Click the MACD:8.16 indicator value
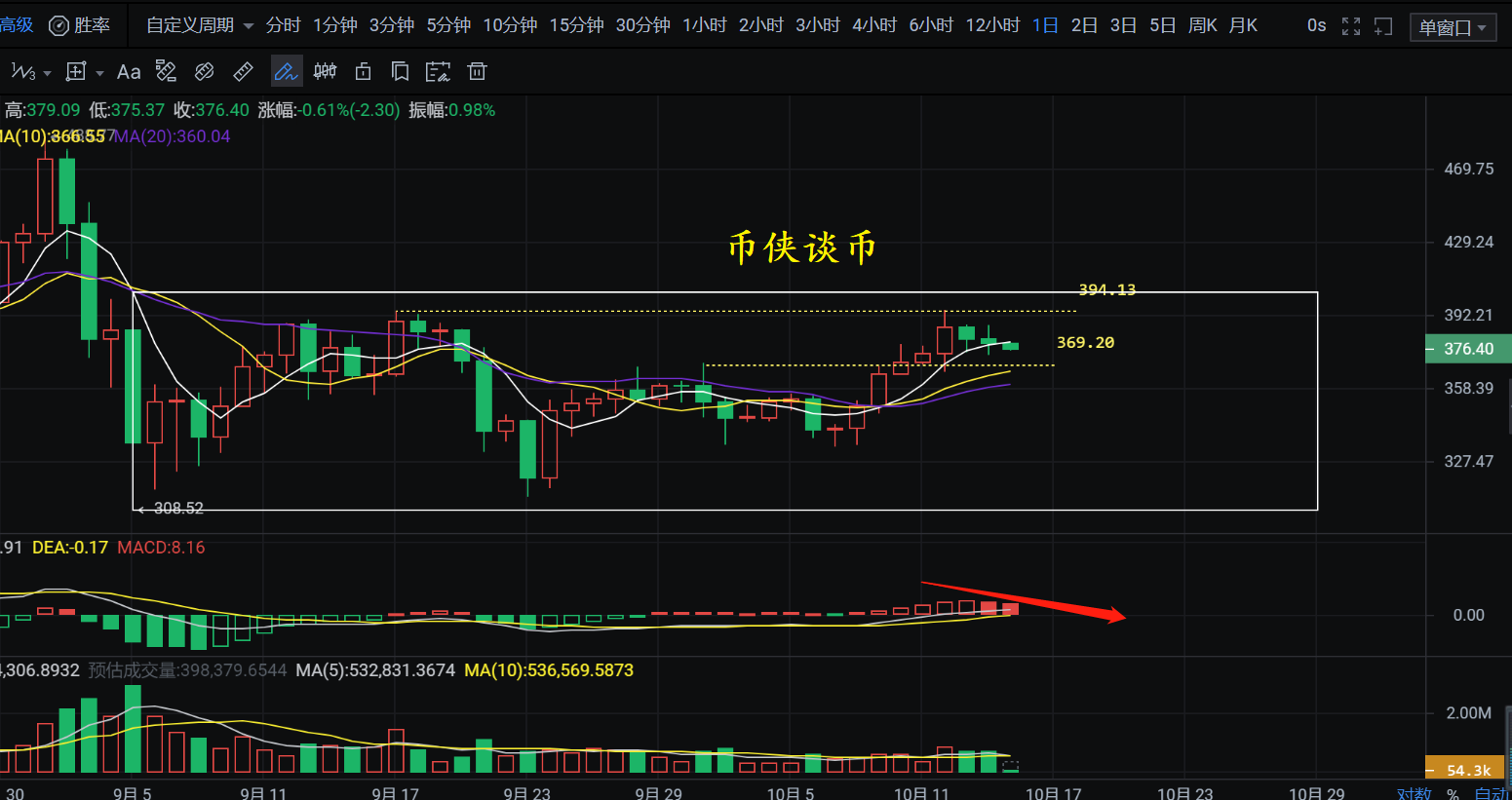 [161, 548]
